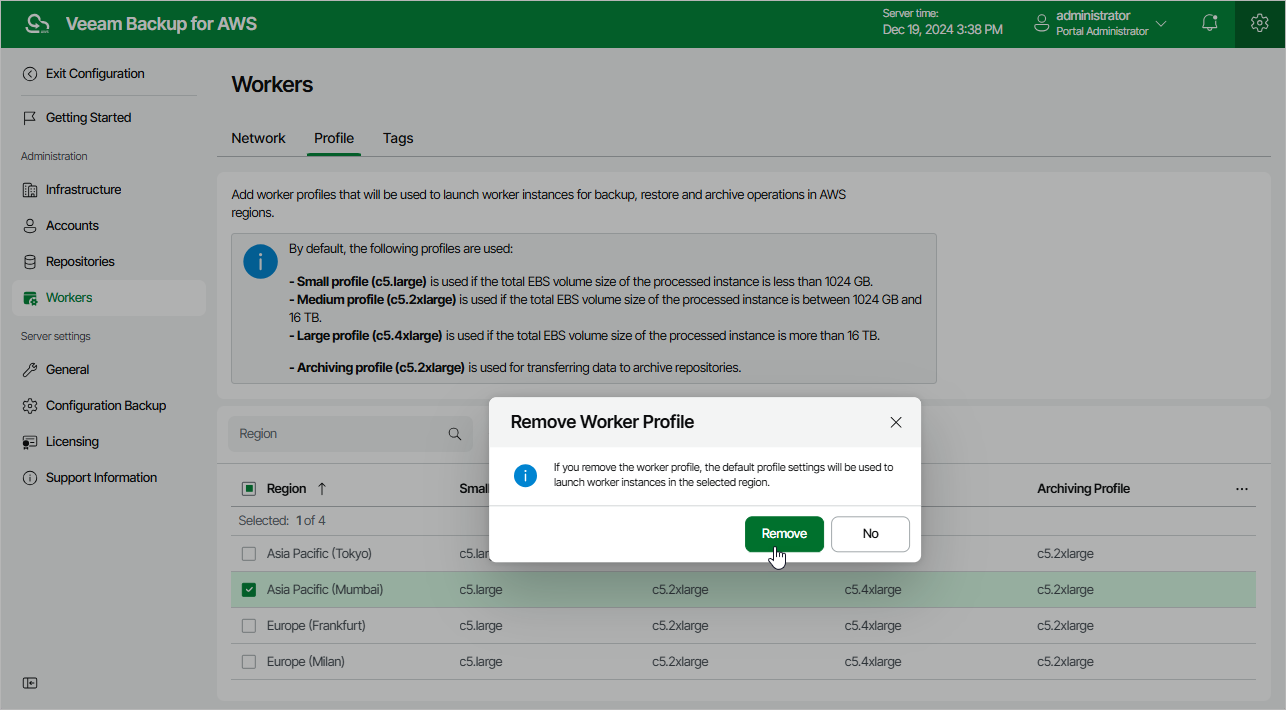Expand the administrator account dropdown
The width and height of the screenshot is (1286, 710).
1161,23
